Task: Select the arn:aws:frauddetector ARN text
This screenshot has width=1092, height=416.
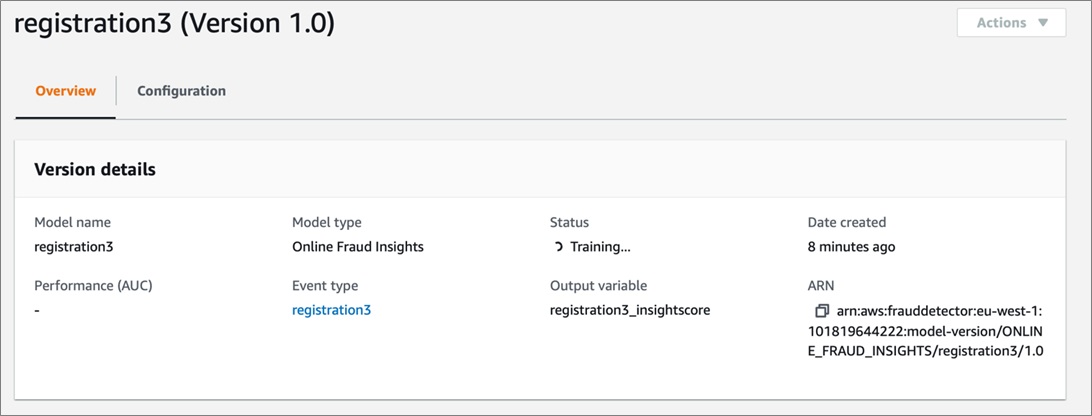Action: coord(928,330)
